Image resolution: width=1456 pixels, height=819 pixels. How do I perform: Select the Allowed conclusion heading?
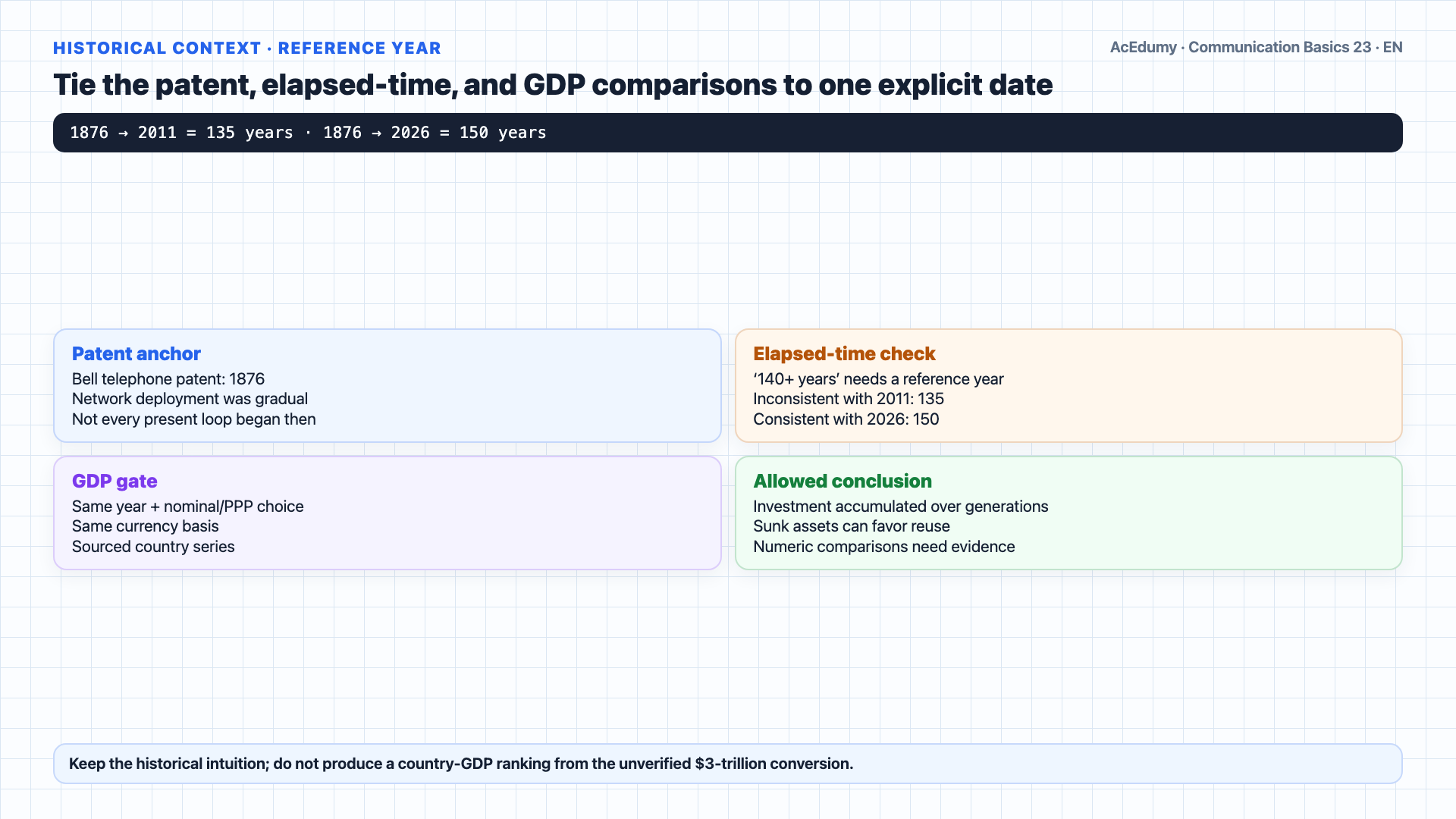click(842, 482)
